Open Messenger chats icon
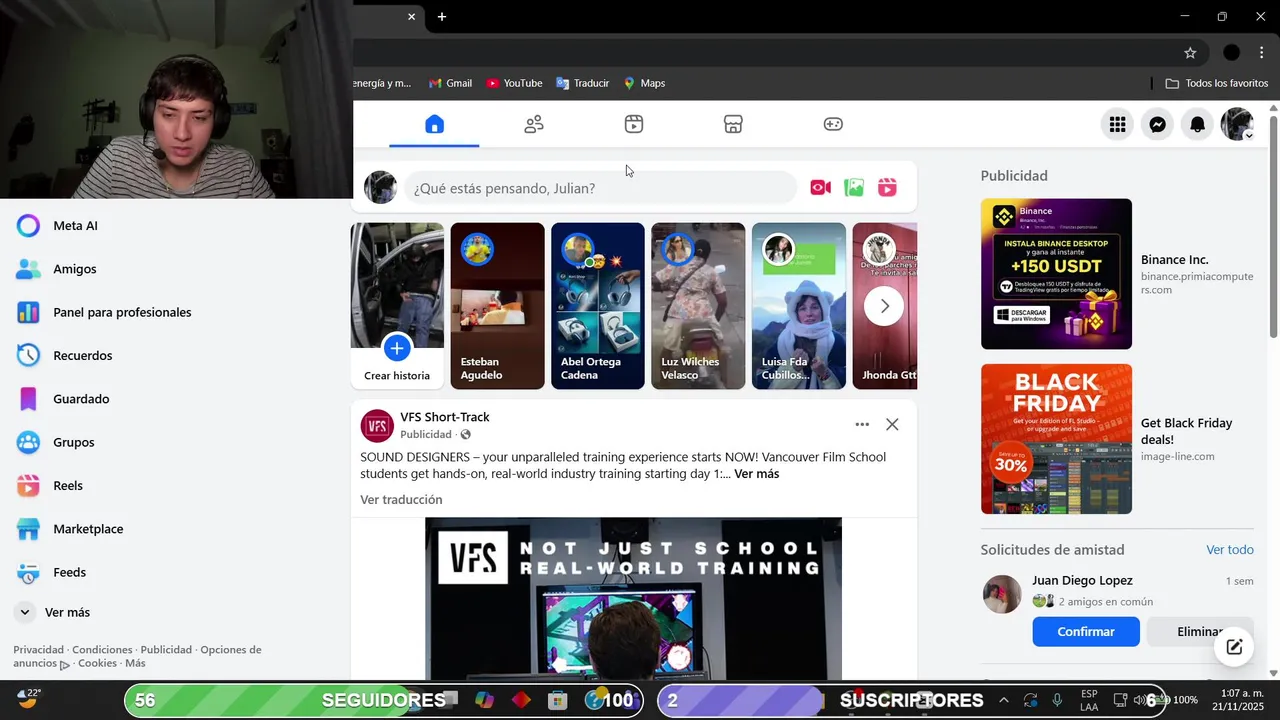1280x720 pixels. point(1157,124)
